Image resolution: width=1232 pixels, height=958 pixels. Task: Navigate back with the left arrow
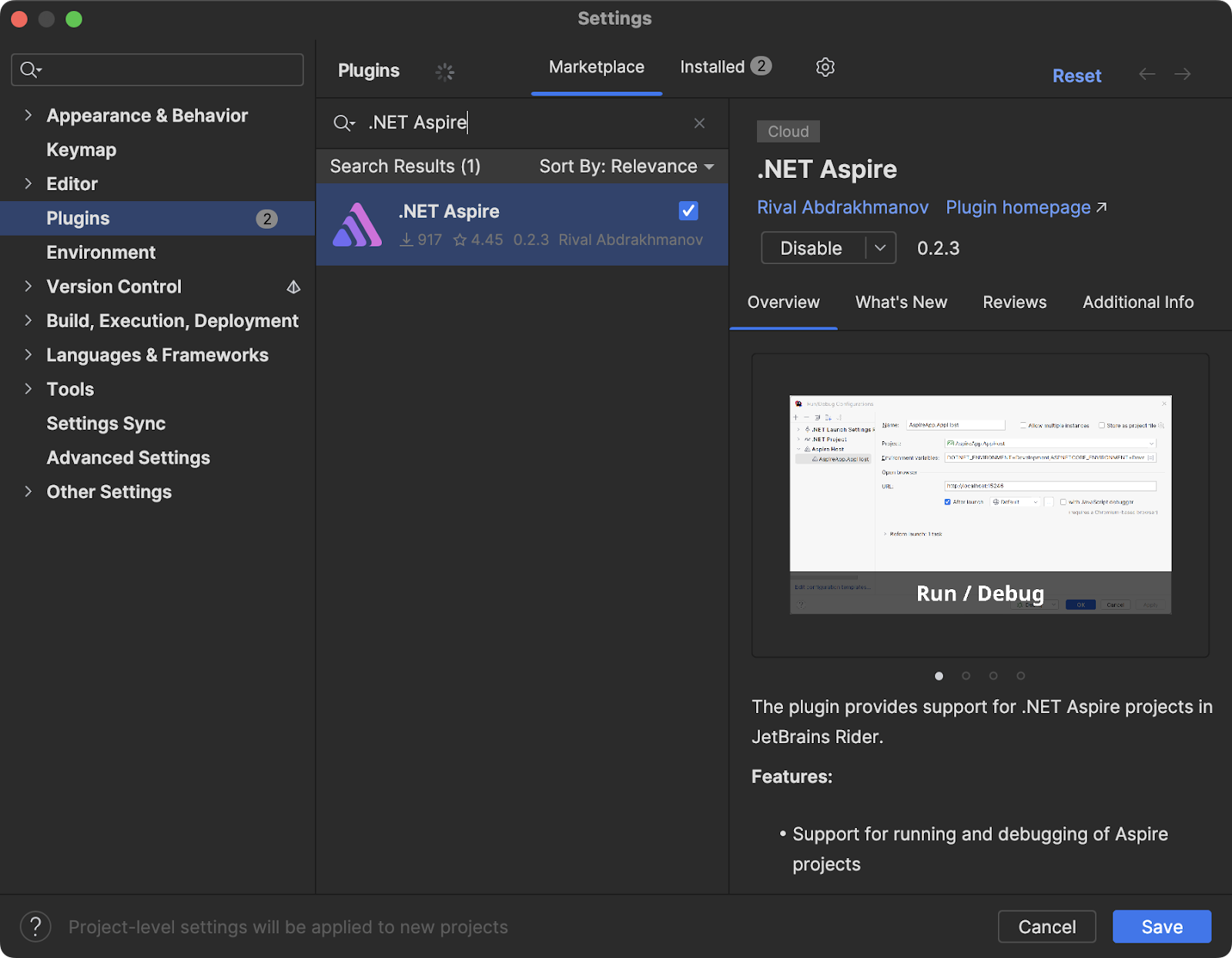click(1147, 74)
